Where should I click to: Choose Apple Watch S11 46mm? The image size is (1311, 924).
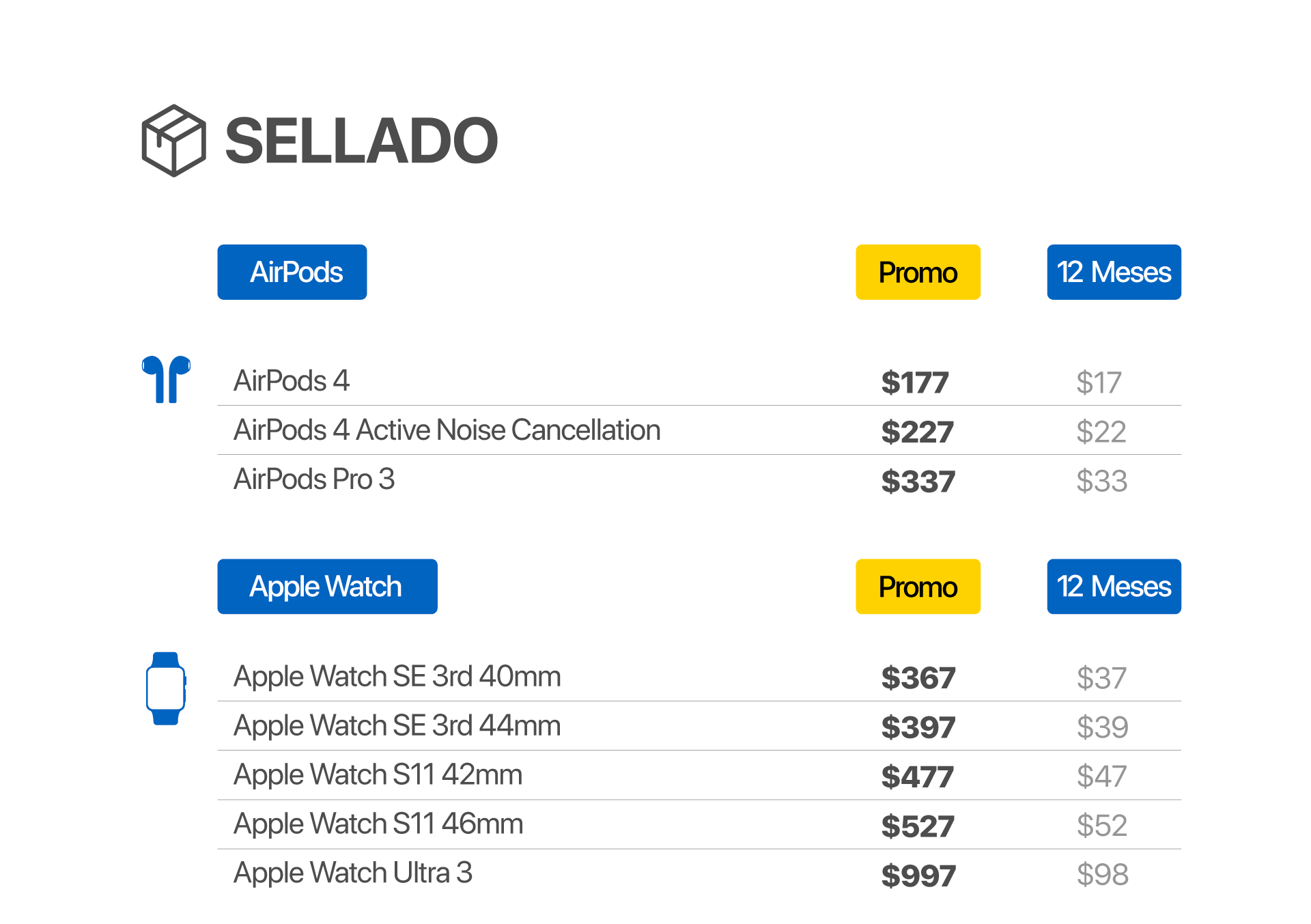tap(378, 824)
